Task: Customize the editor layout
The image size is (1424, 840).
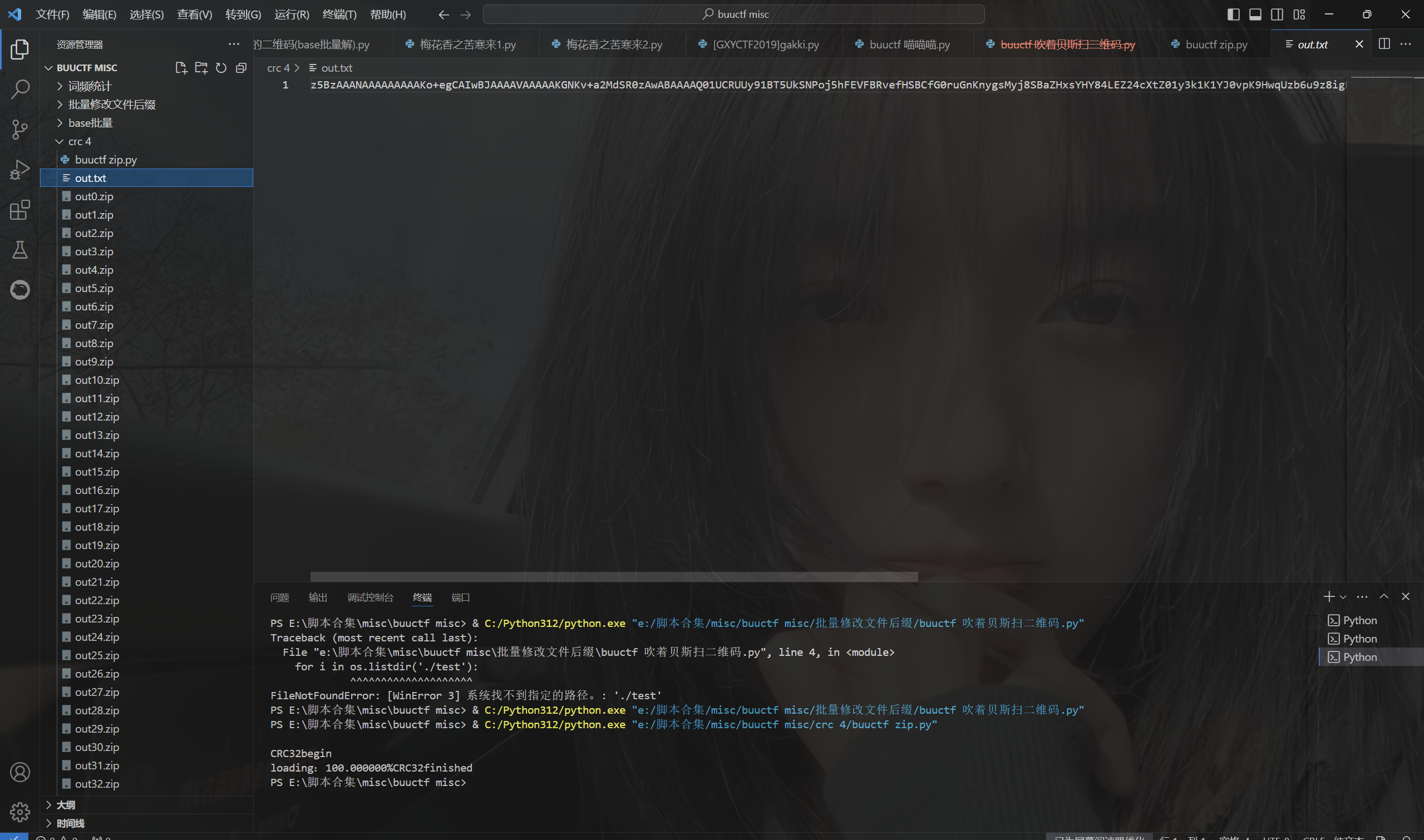Action: point(1299,14)
